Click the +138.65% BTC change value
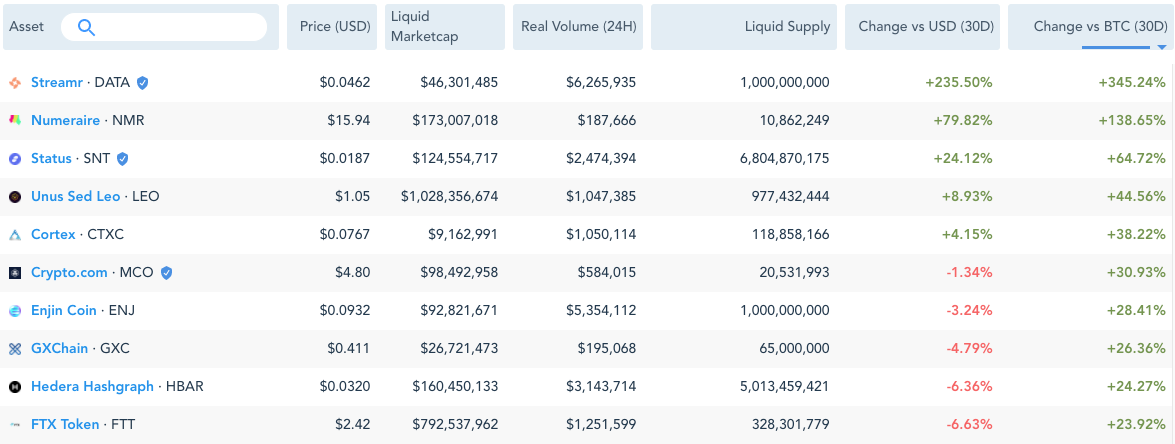Viewport: 1175px width, 444px height. click(1132, 120)
